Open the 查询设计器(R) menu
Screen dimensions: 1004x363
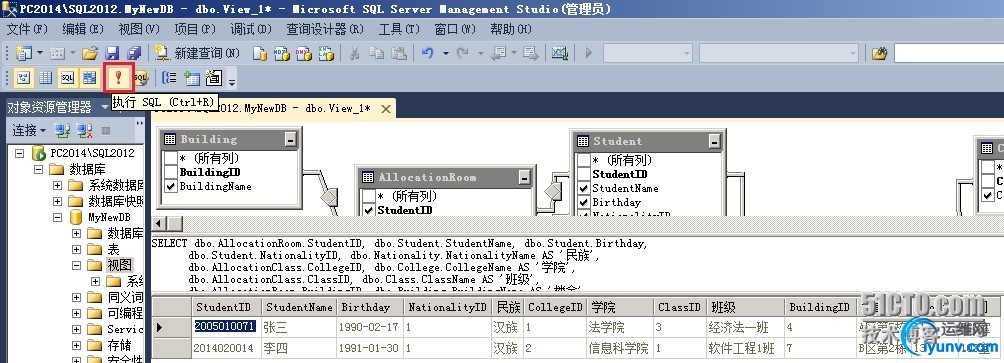(325, 29)
